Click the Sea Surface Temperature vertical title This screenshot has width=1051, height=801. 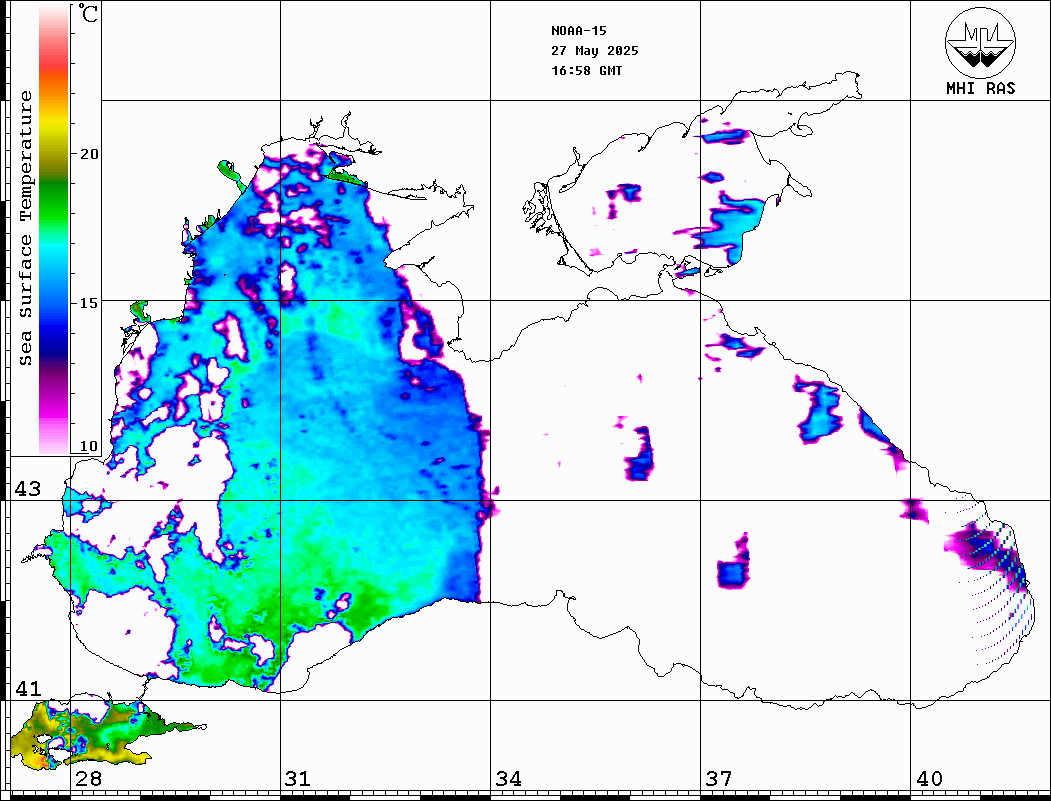pyautogui.click(x=25, y=228)
